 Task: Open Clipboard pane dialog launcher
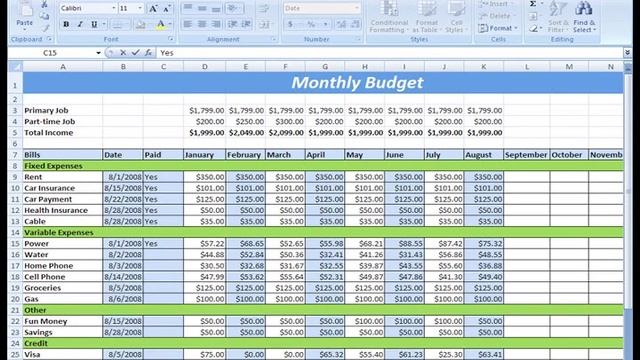(49, 39)
